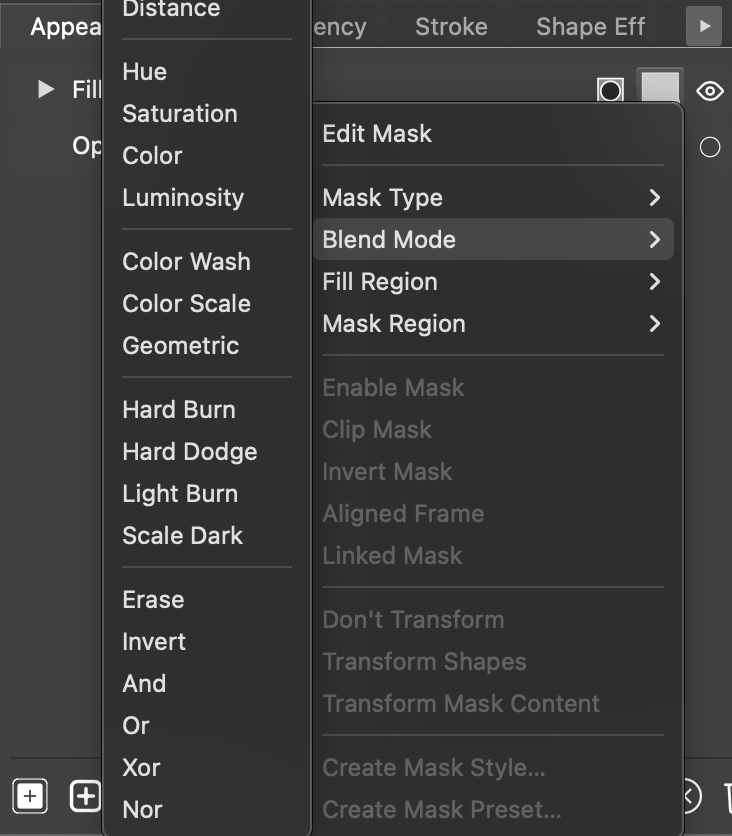Choose the Color Wash blend mode
The height and width of the screenshot is (836, 732).
click(x=186, y=262)
